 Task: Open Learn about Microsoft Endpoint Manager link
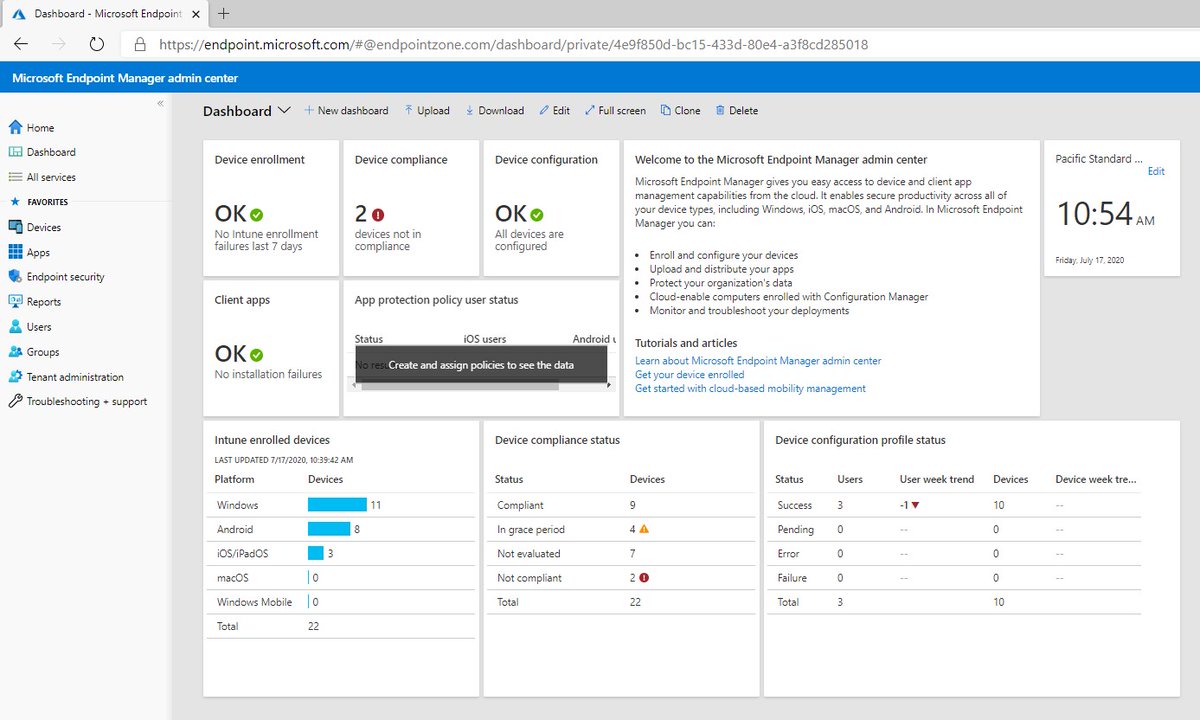click(x=758, y=361)
